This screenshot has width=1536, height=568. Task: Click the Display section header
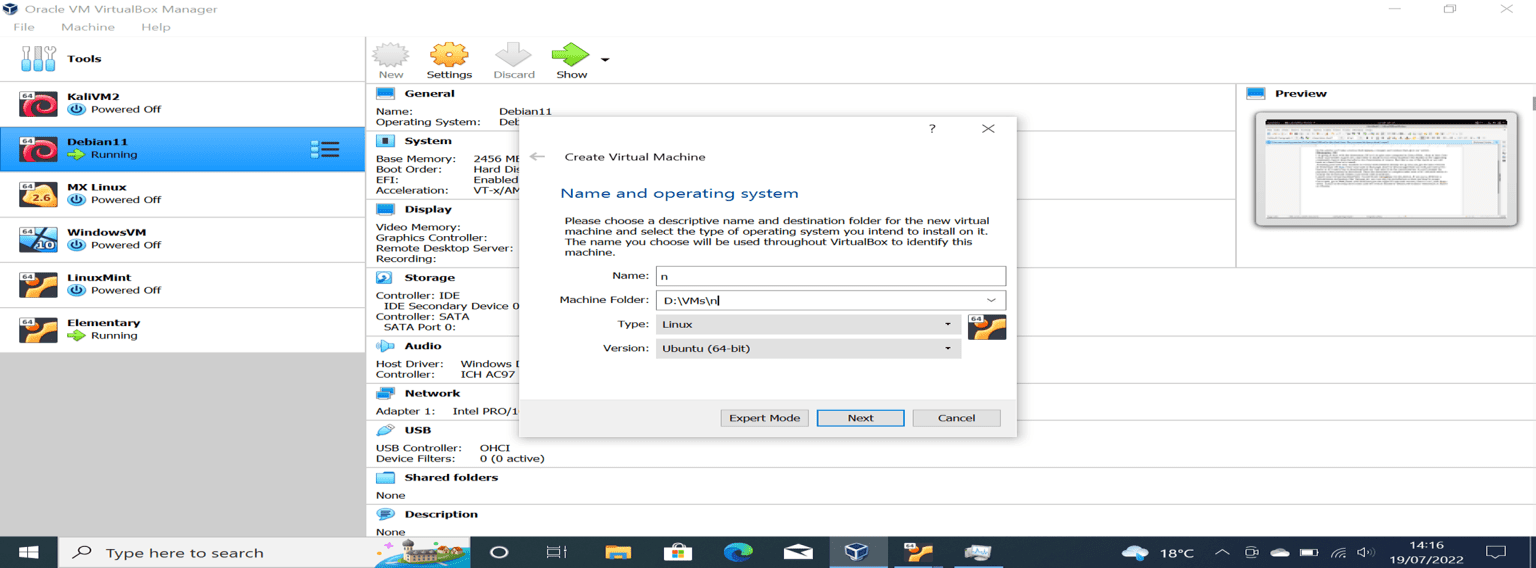428,209
